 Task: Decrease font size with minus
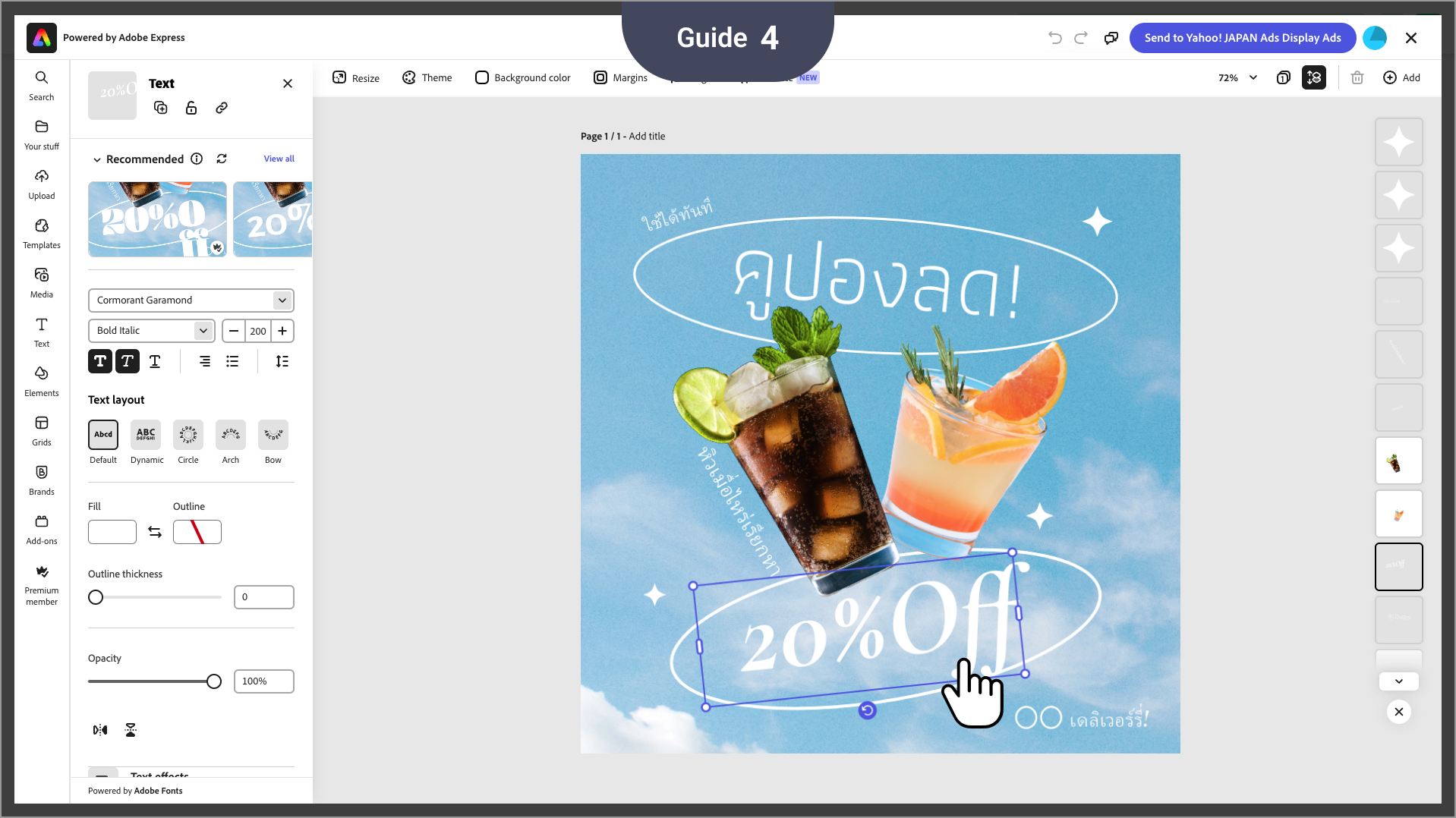click(x=234, y=331)
